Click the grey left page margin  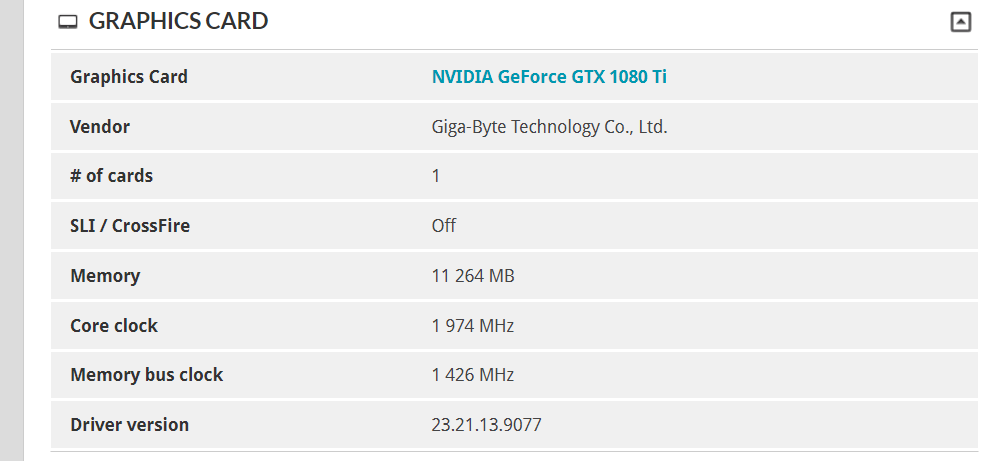coord(11,230)
